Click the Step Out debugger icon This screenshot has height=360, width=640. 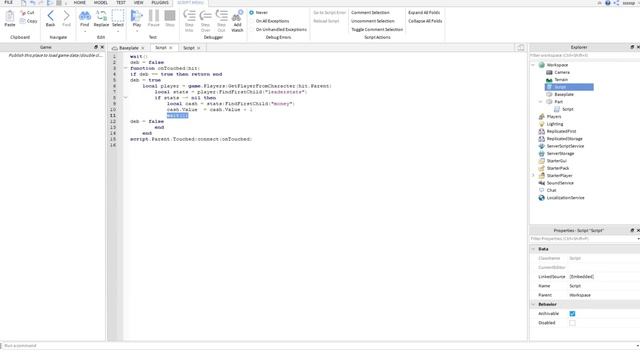coord(221,16)
